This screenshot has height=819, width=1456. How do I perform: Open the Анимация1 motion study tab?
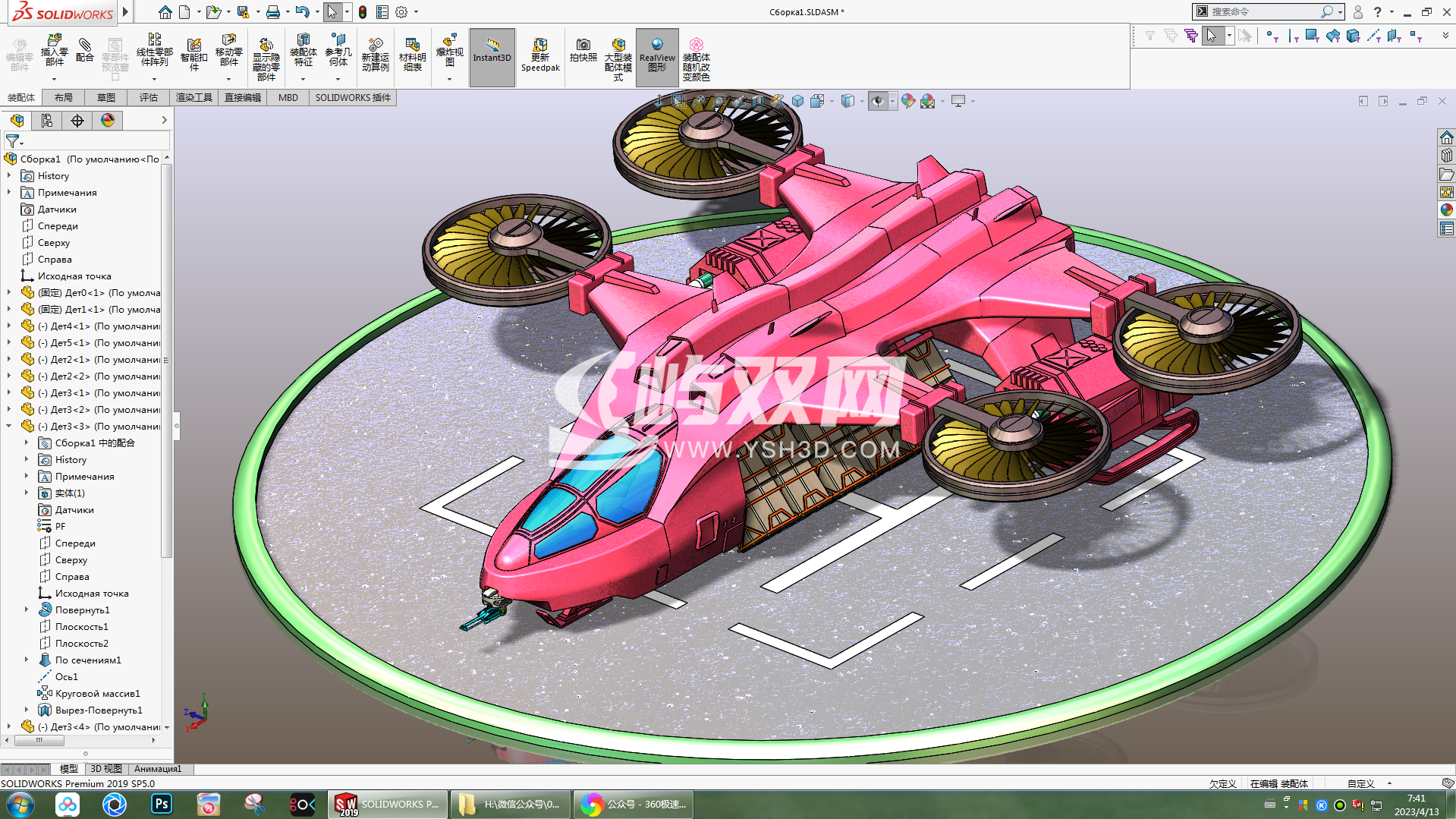coord(158,769)
